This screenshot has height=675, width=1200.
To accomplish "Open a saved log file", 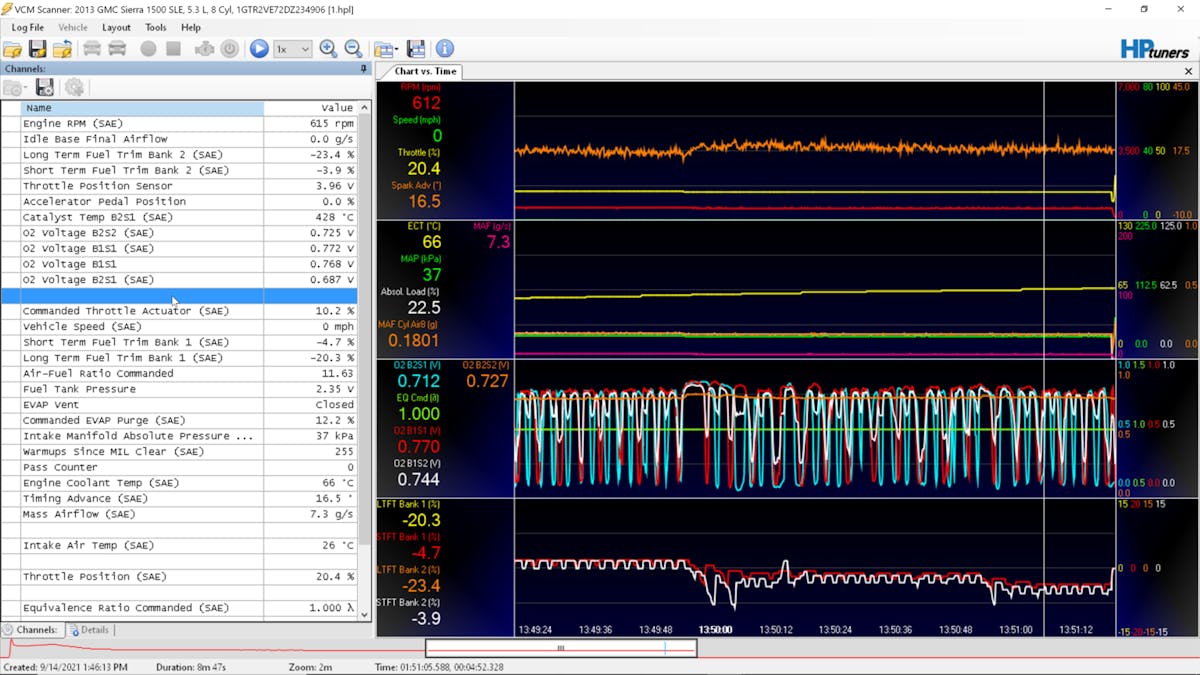I will 12,48.
